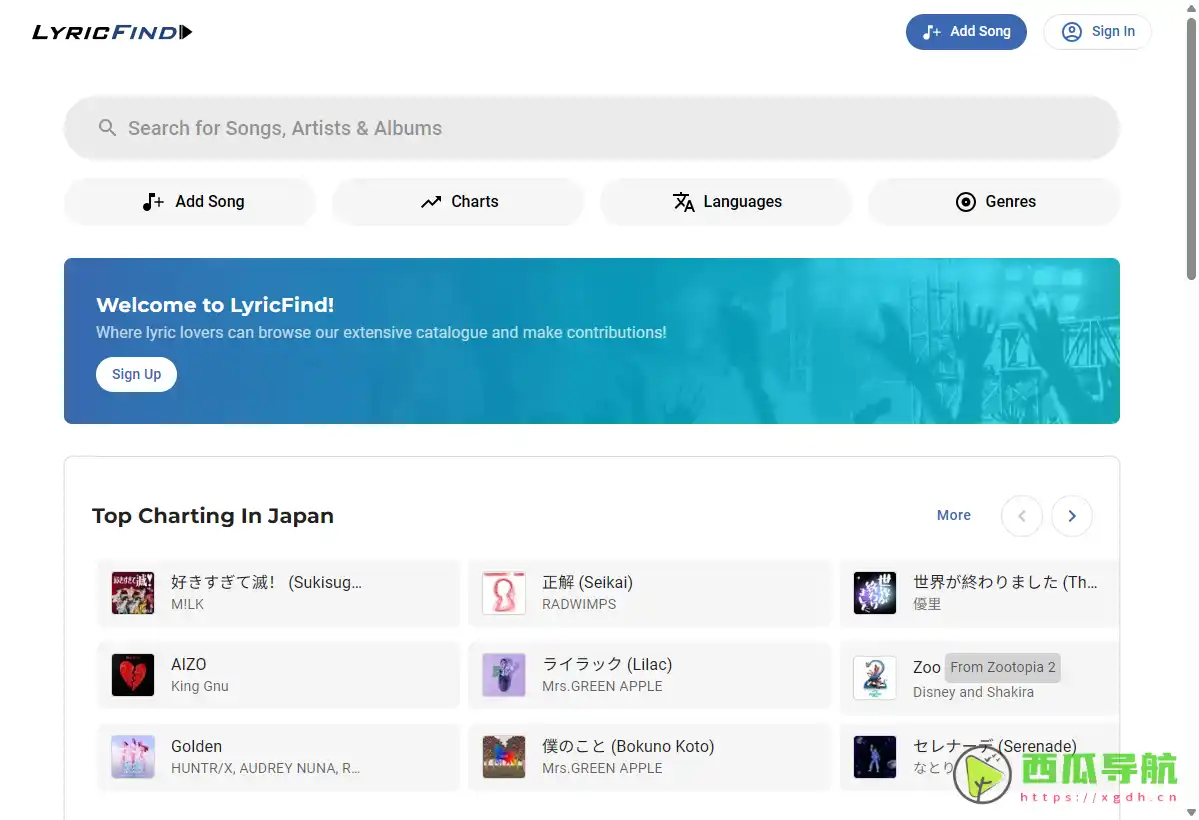Click the search magnifying glass icon

107,128
